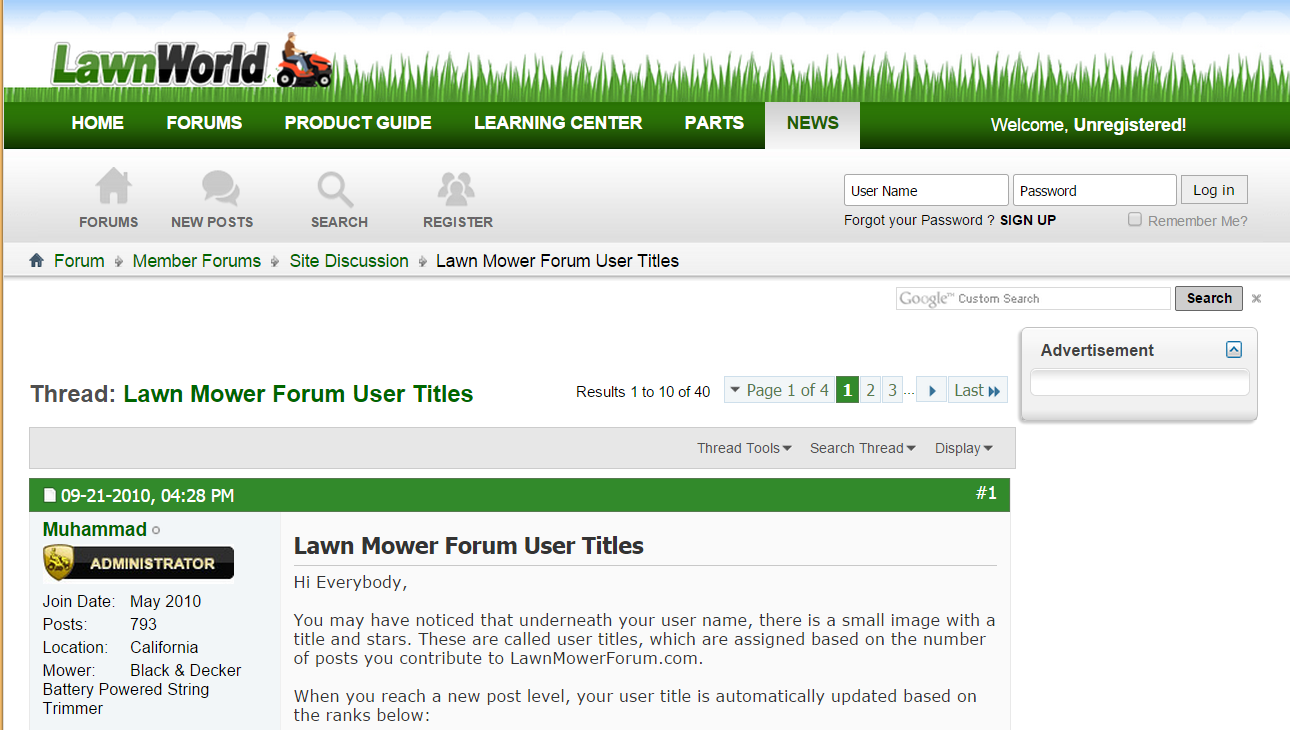
Task: Open the Product Guide menu item
Action: (358, 123)
